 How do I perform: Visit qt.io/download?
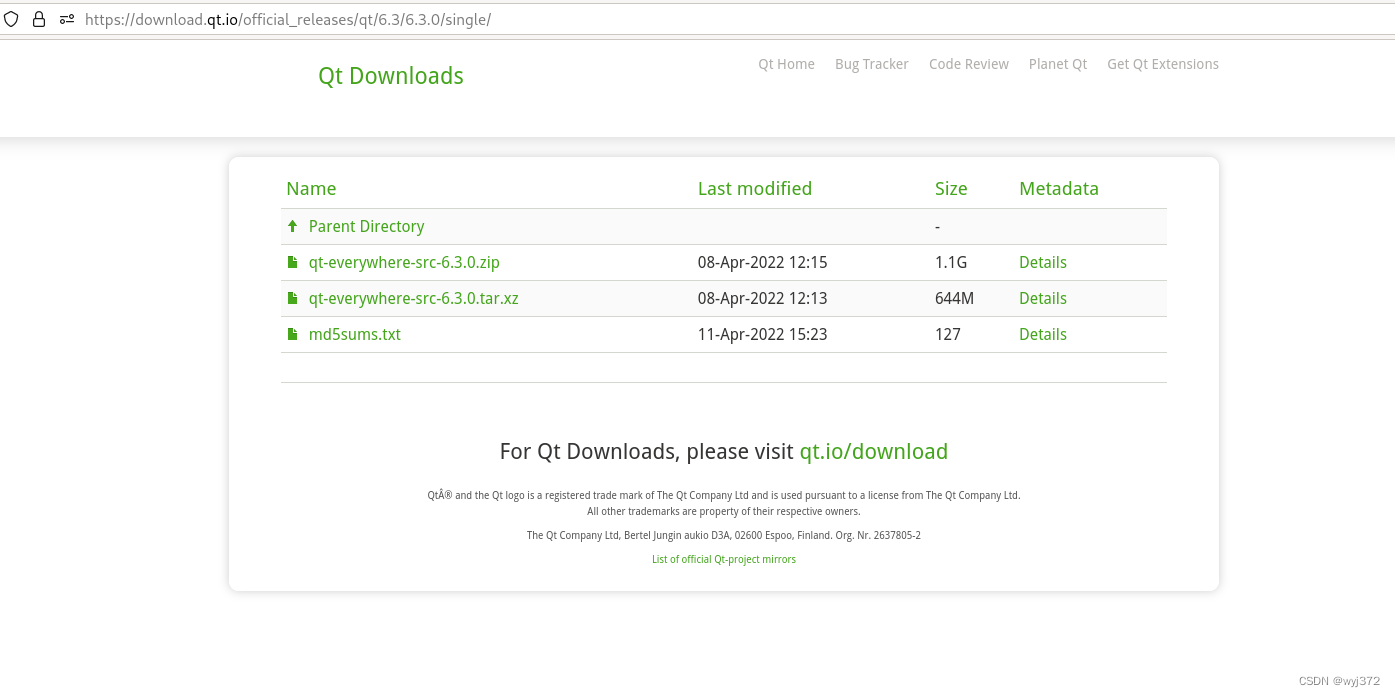click(873, 451)
